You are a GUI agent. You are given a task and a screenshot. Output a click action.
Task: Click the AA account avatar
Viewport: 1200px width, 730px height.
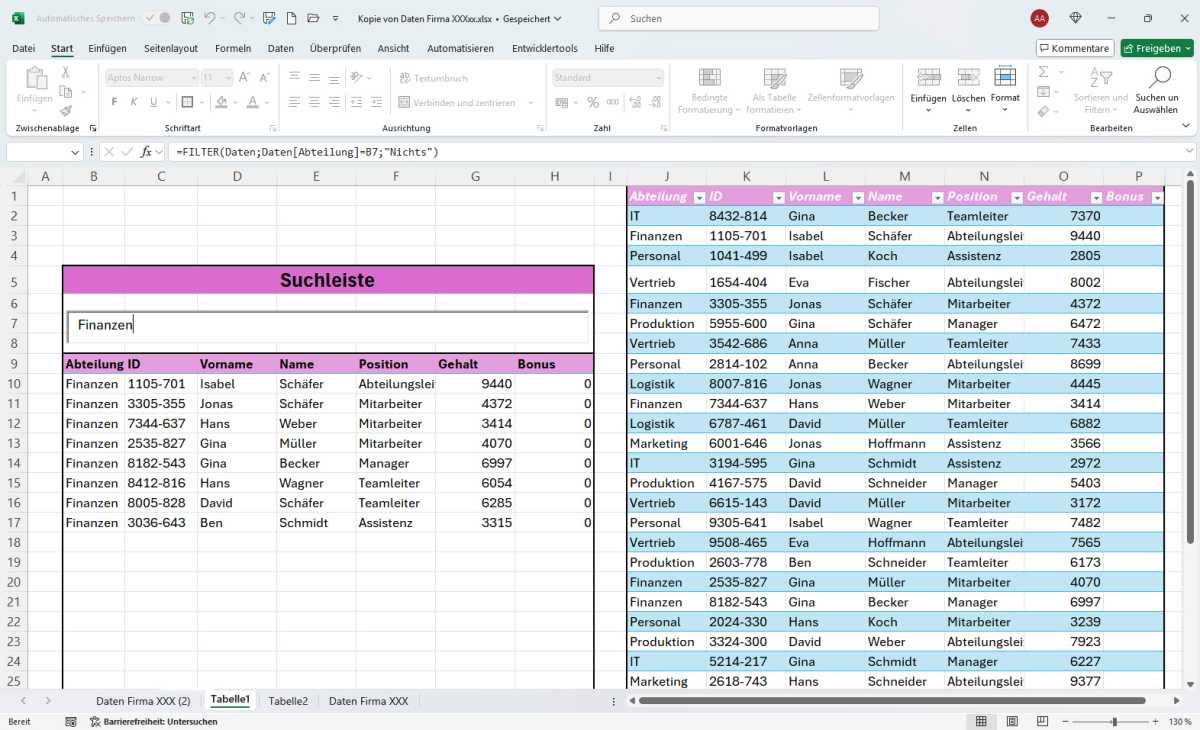pos(1040,18)
